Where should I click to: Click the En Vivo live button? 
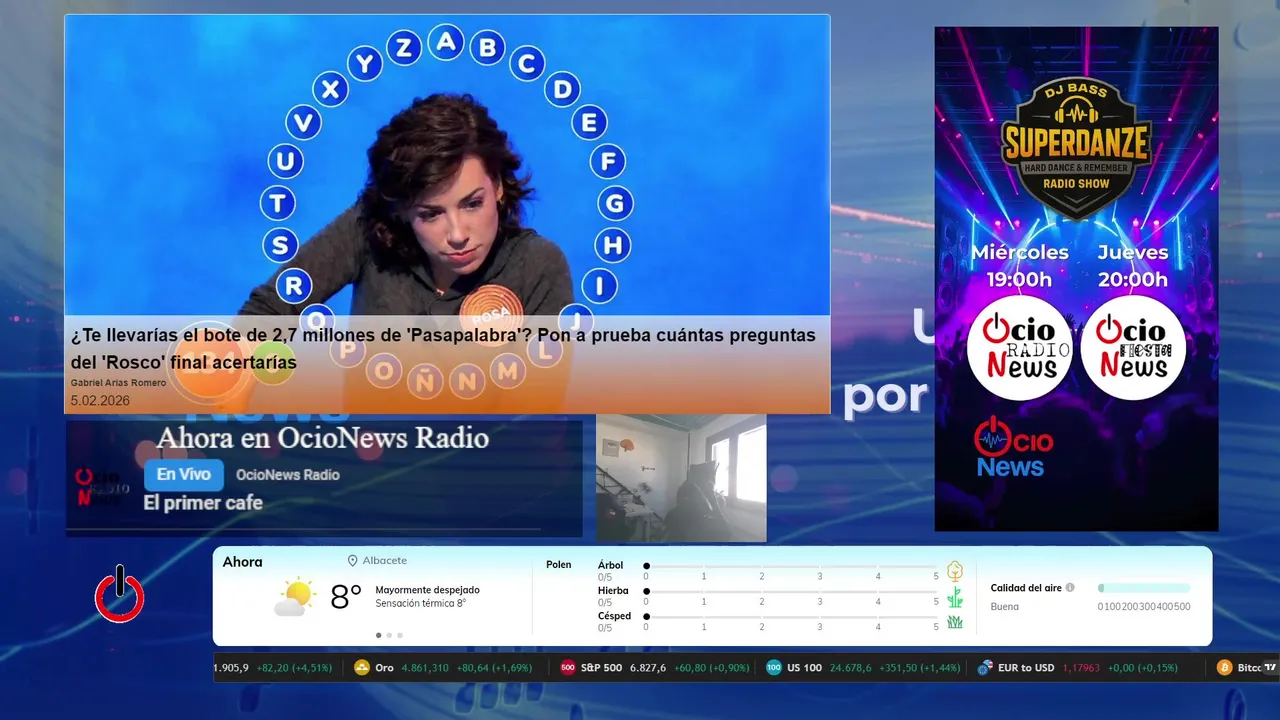click(183, 475)
